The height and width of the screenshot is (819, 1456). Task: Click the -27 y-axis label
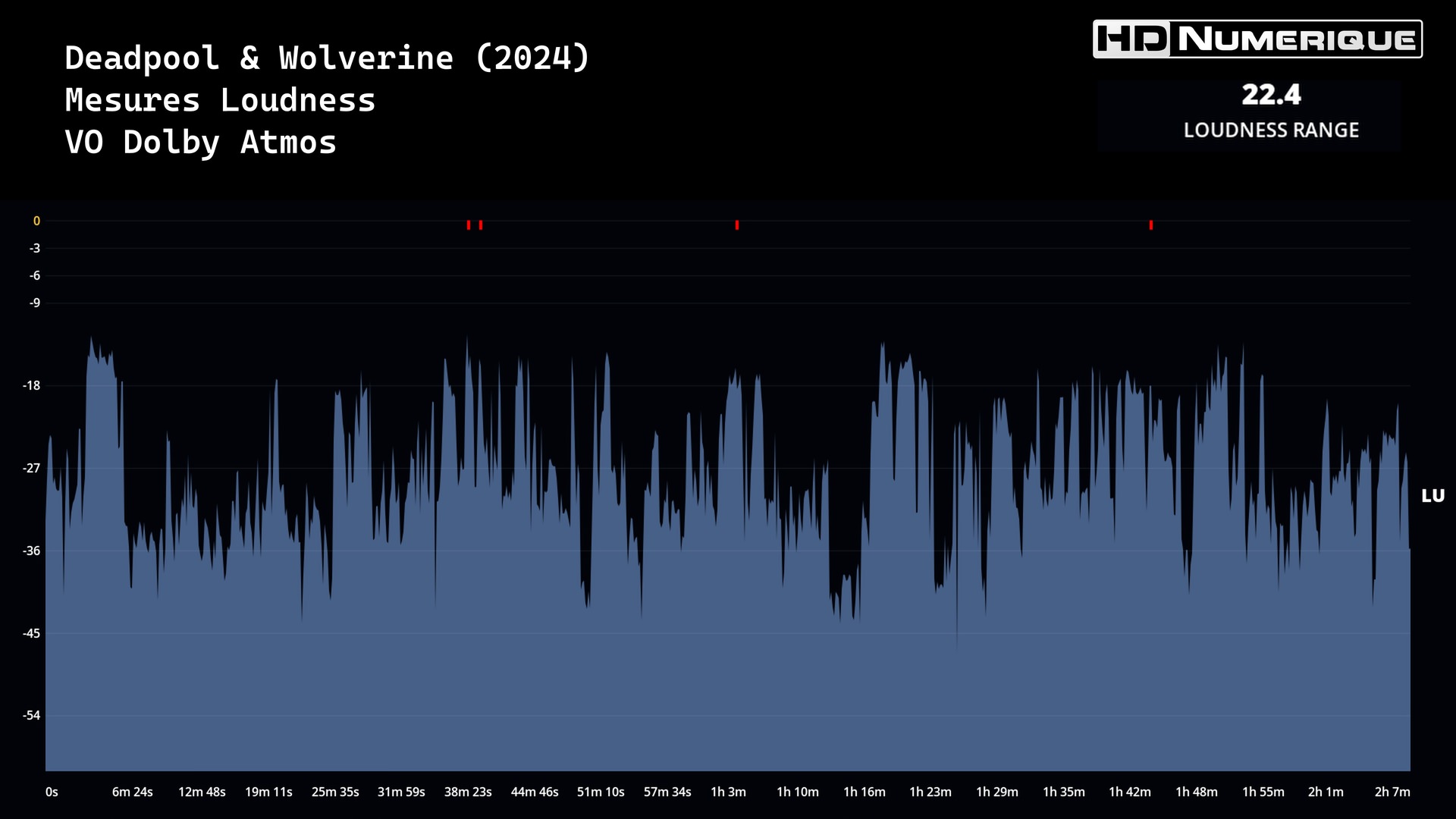click(31, 468)
